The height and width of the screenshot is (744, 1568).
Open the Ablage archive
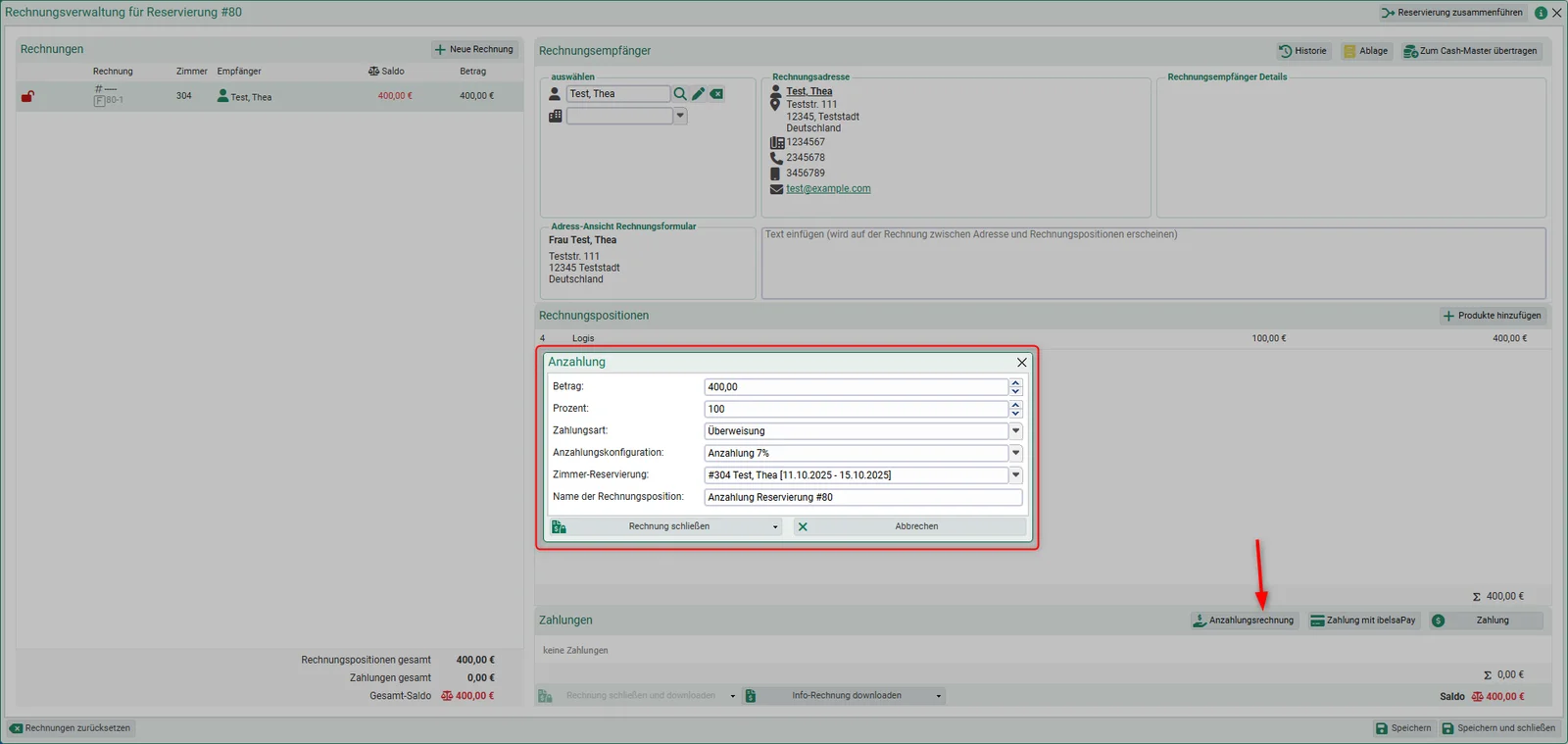pos(1365,51)
